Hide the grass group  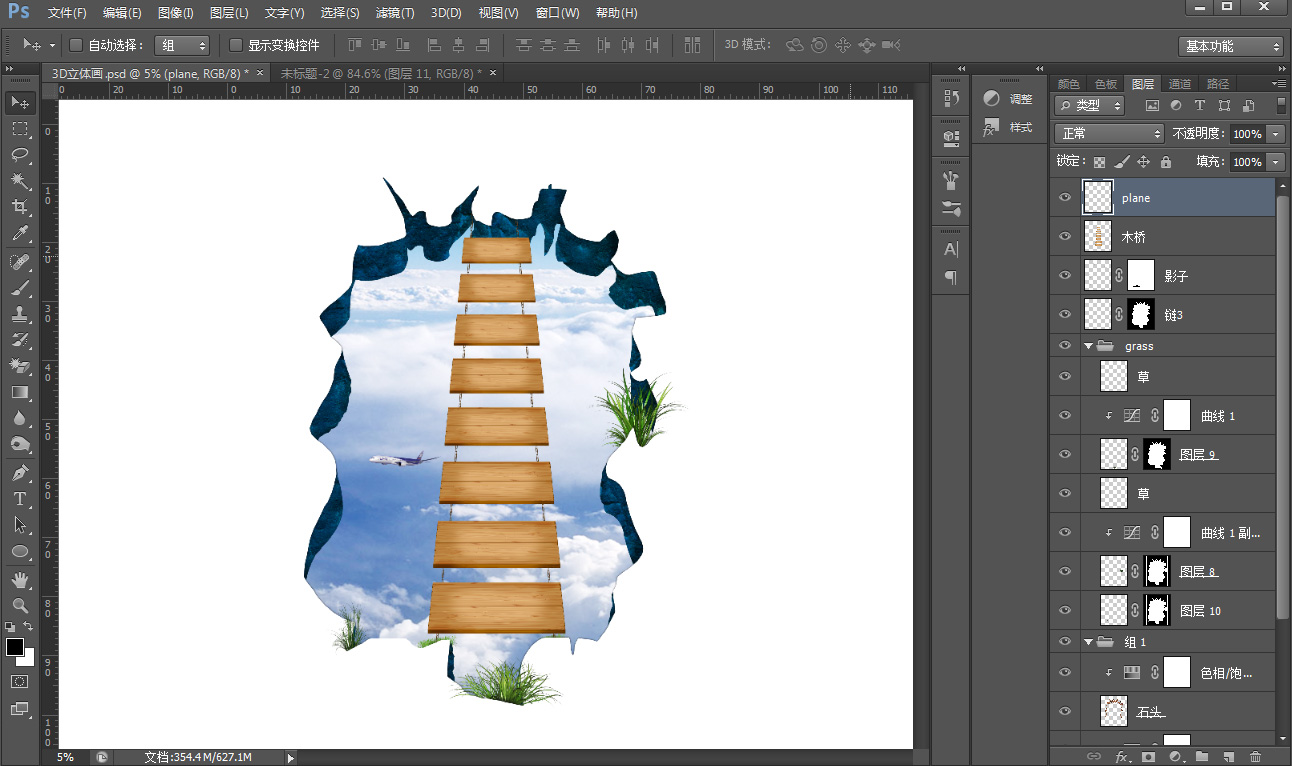coord(1065,346)
